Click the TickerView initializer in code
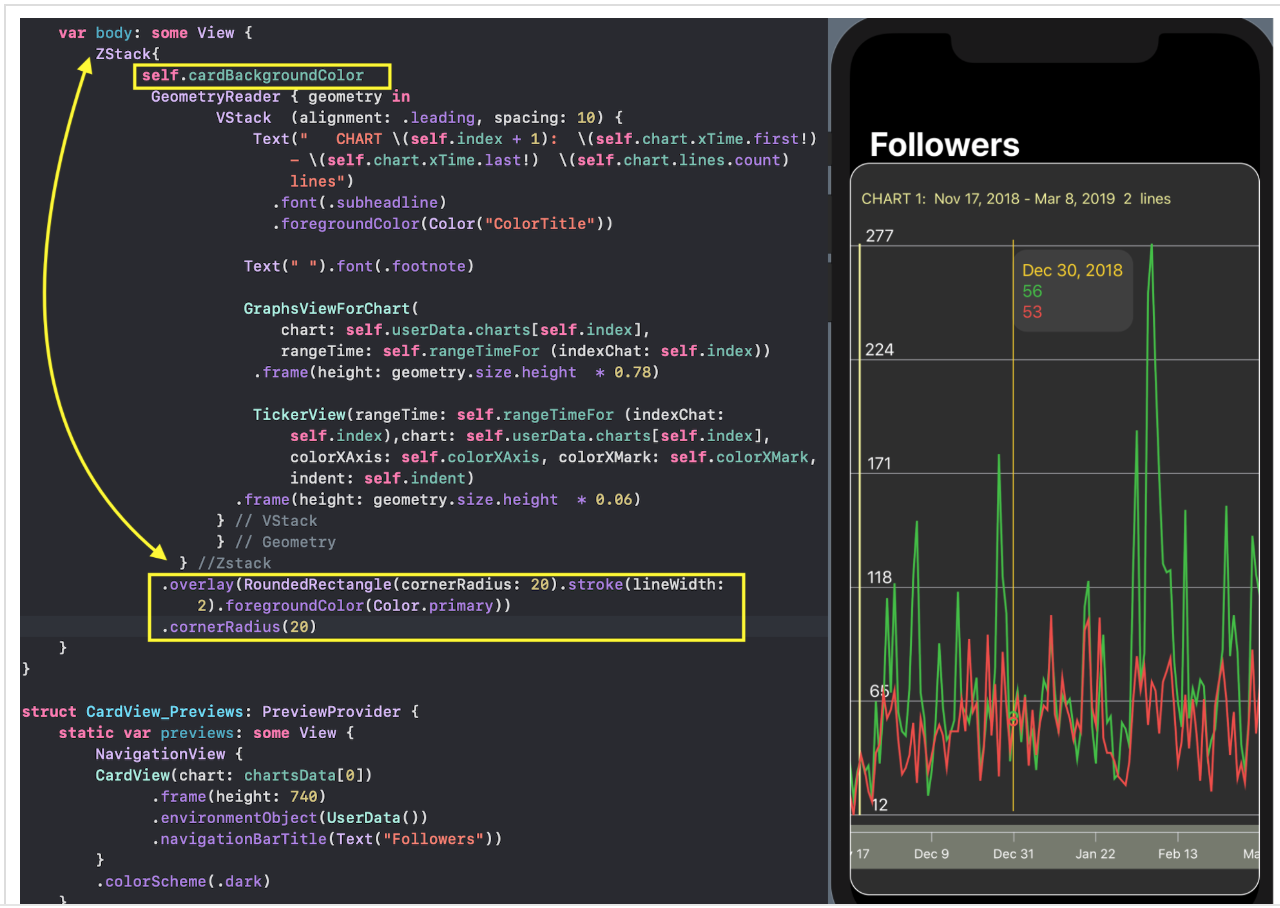Image resolution: width=1280 pixels, height=908 pixels. click(x=299, y=414)
